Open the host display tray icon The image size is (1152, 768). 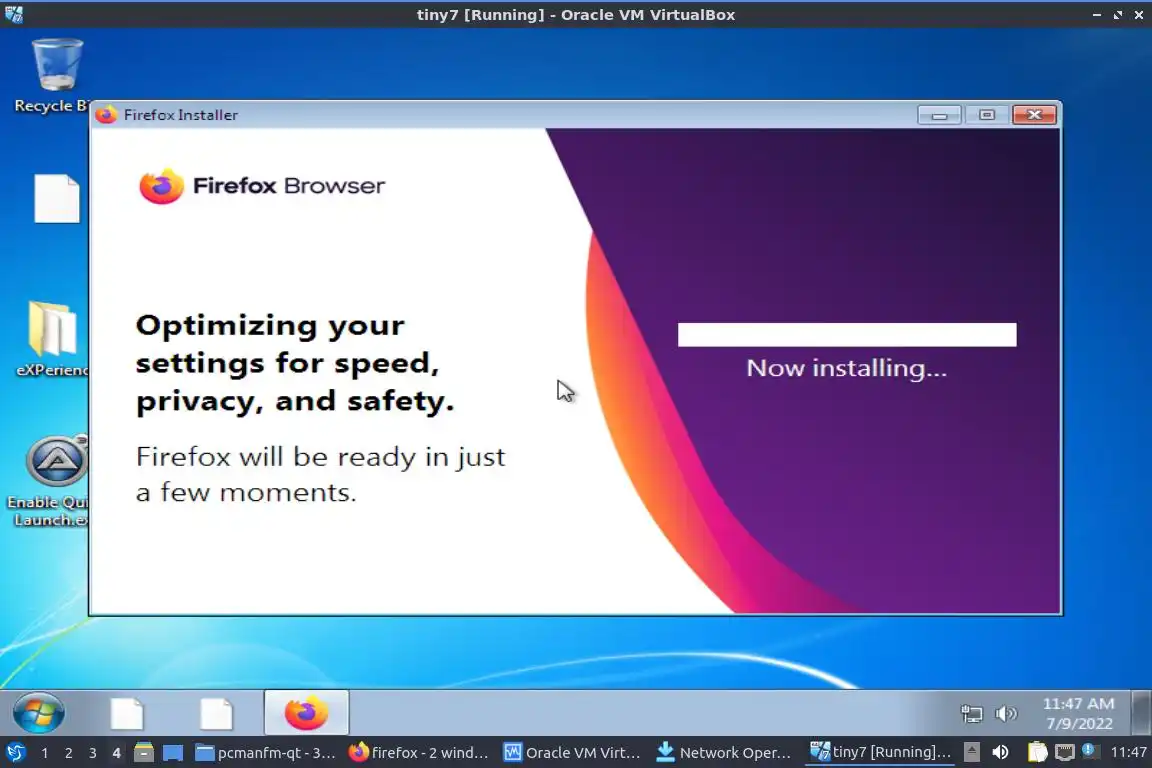tap(1064, 752)
